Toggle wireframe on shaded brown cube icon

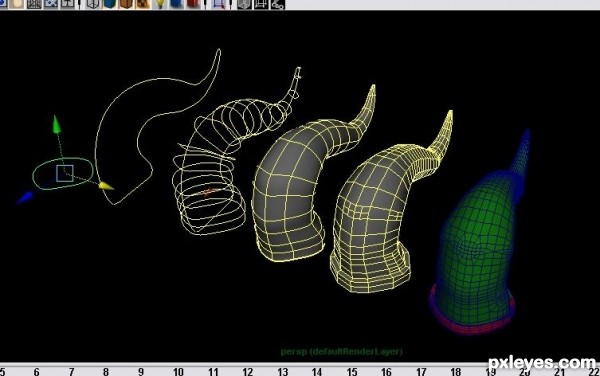(x=126, y=4)
